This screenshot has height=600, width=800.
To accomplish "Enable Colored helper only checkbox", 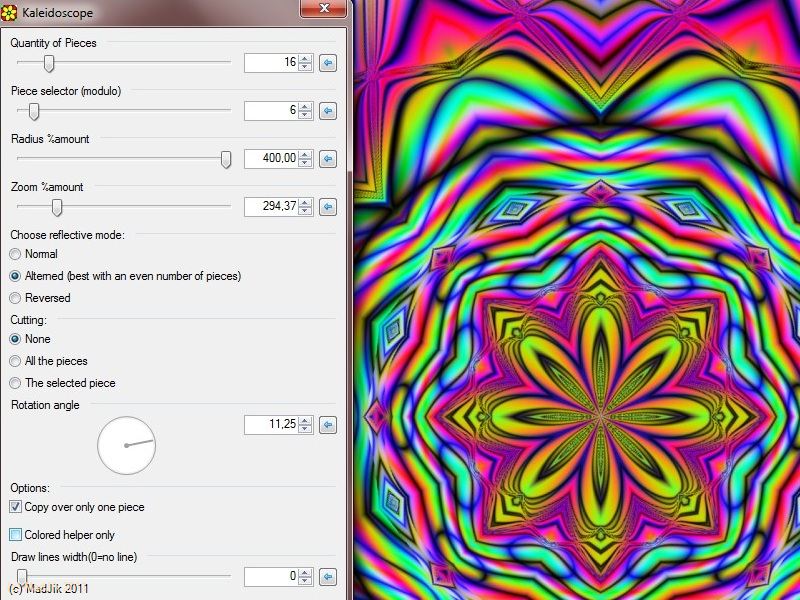I will [15, 535].
